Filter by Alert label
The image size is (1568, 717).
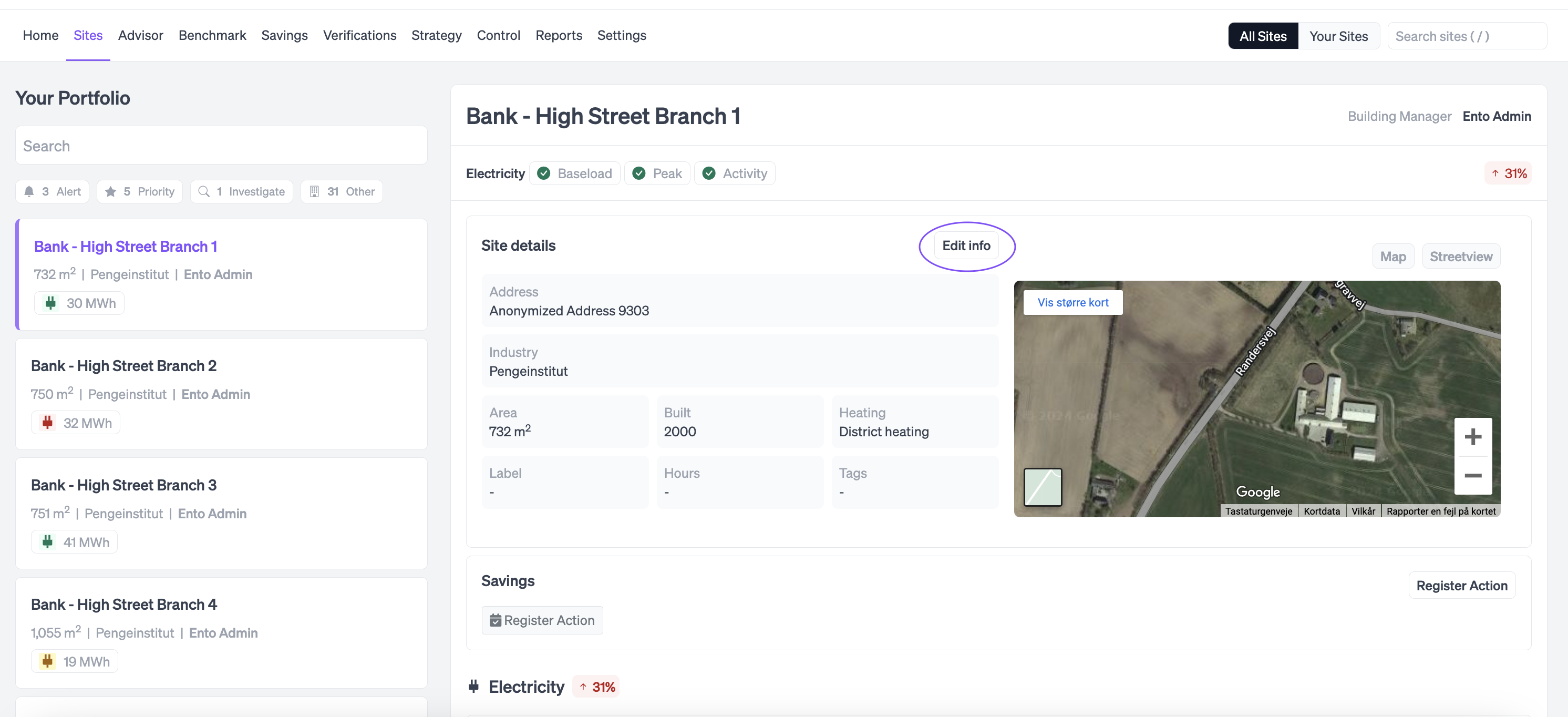[x=69, y=192]
